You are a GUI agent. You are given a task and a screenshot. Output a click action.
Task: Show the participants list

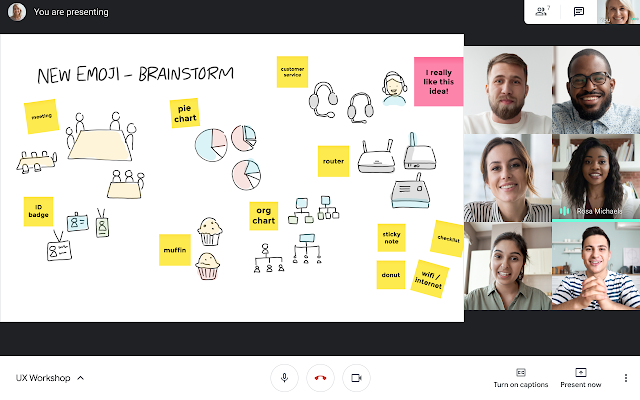(x=543, y=12)
